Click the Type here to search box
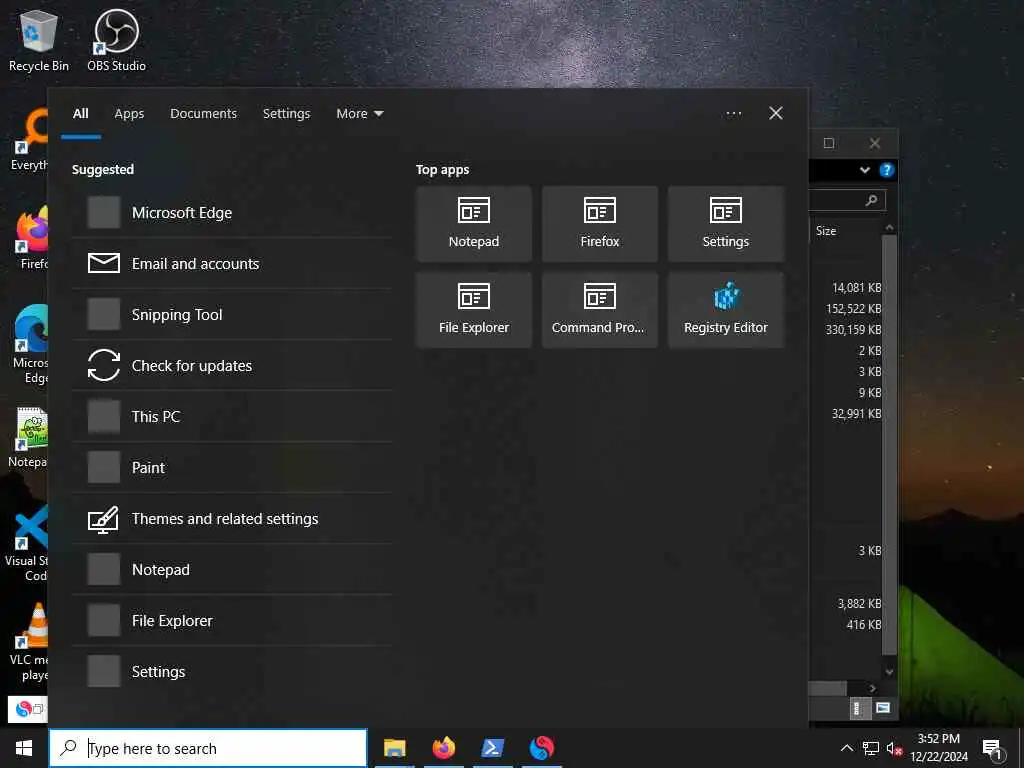 (208, 748)
